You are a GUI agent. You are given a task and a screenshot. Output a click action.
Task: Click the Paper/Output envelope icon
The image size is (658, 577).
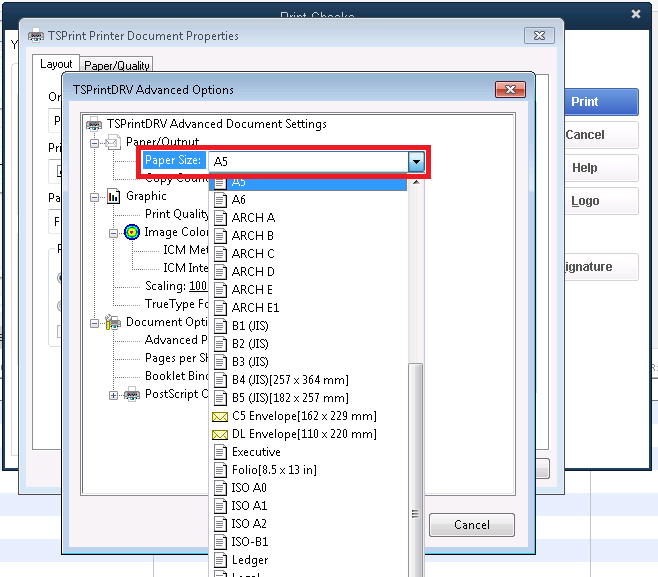(113, 142)
